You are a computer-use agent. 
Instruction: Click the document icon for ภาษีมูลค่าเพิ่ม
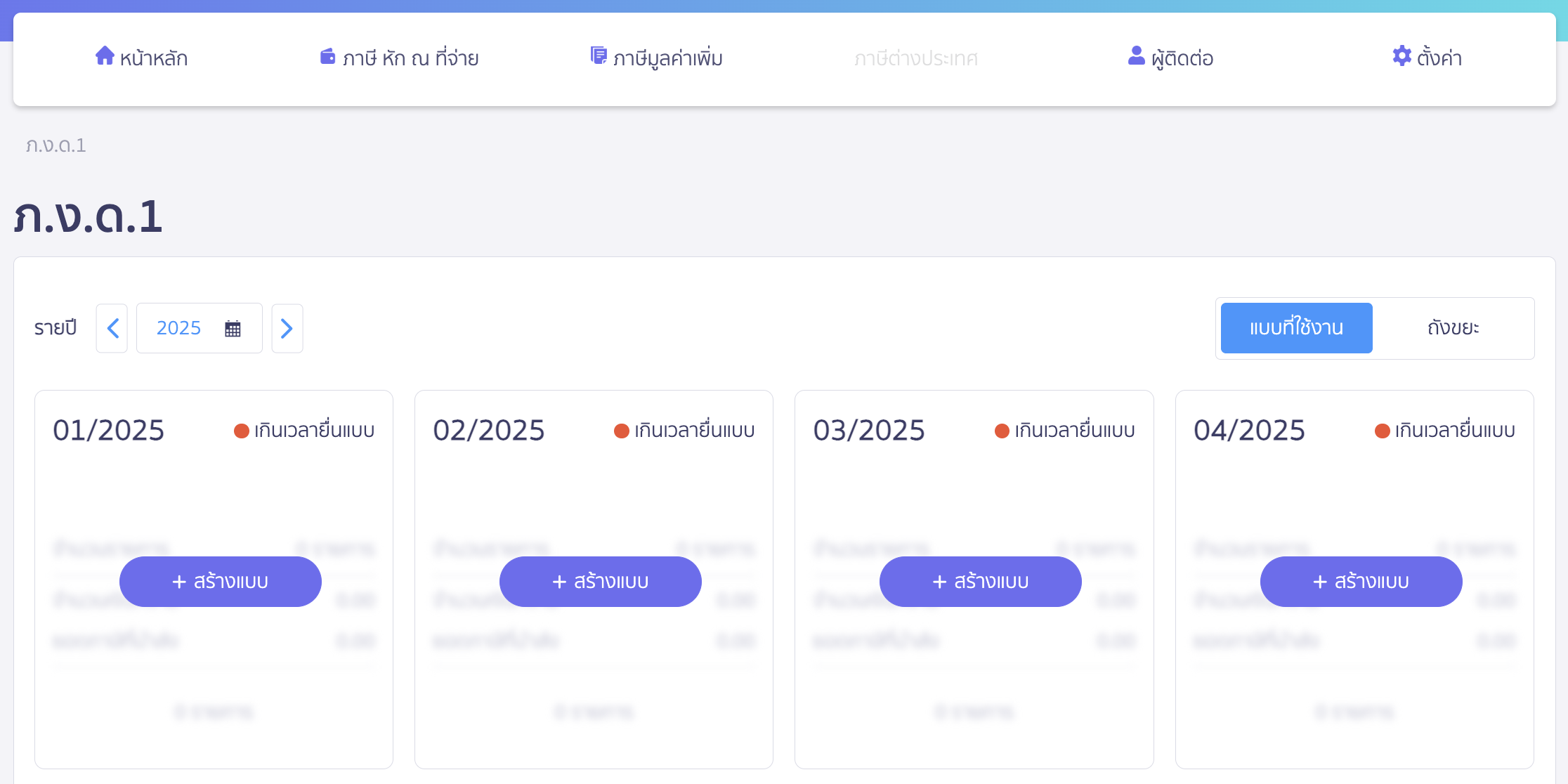point(599,55)
